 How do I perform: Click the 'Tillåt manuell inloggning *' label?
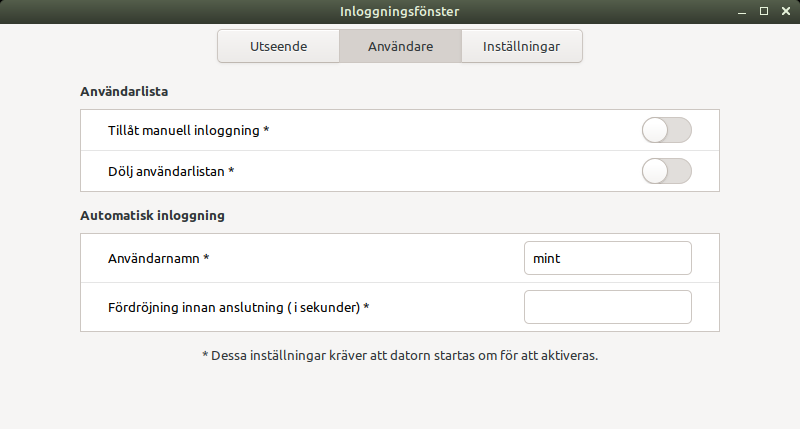(189, 130)
